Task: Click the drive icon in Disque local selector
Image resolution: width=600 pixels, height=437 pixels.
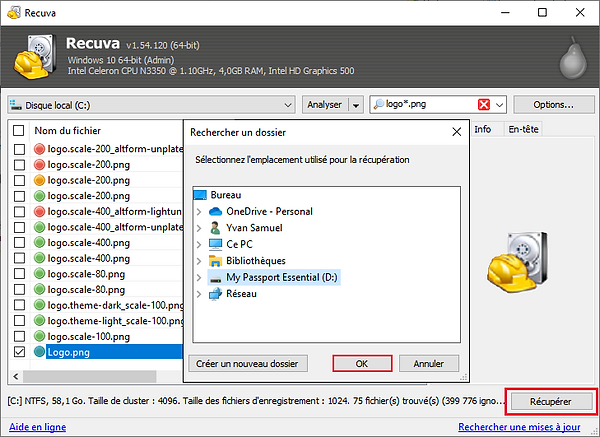Action: [16, 105]
